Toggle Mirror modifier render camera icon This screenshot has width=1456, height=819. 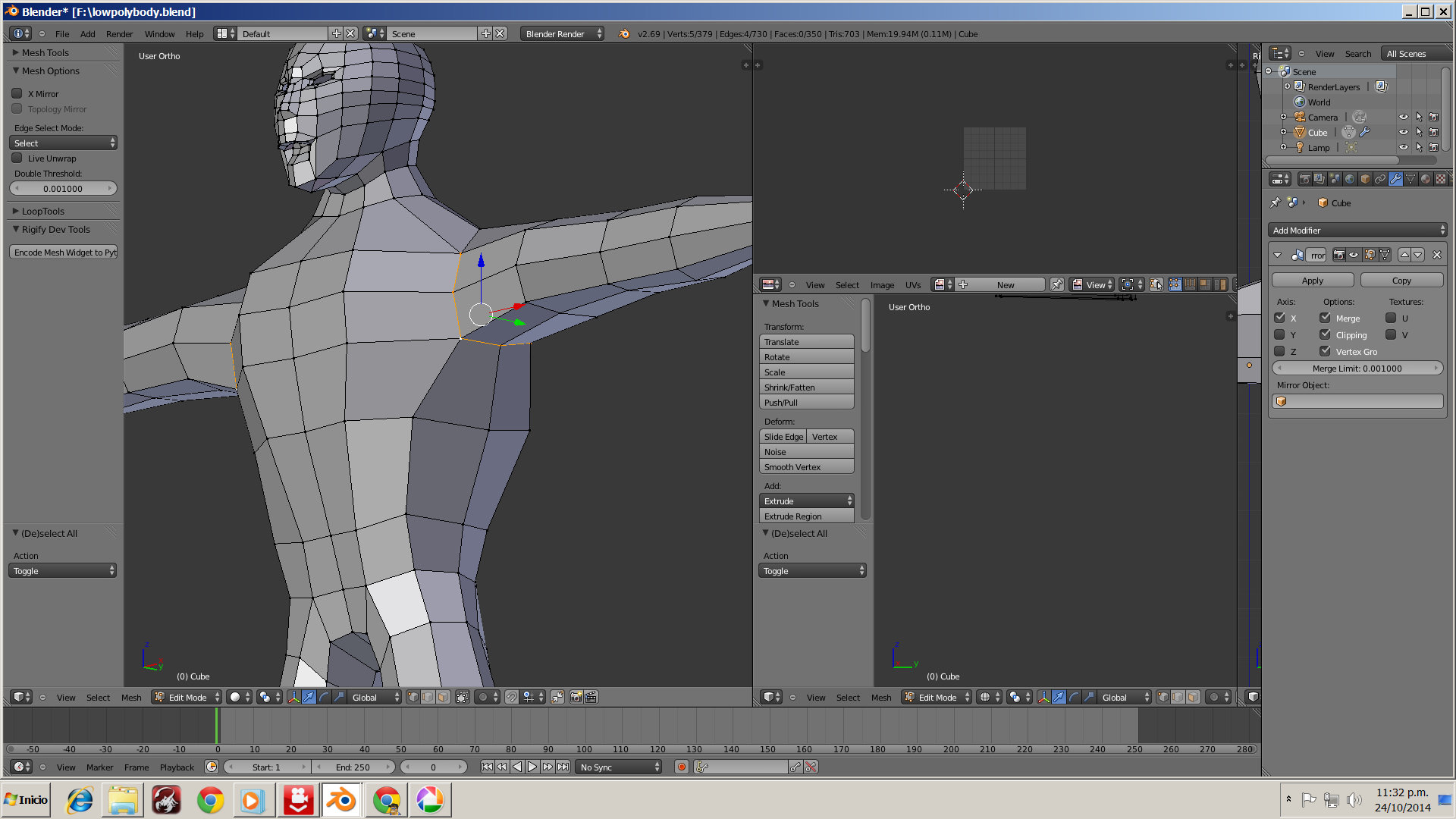click(x=1338, y=255)
